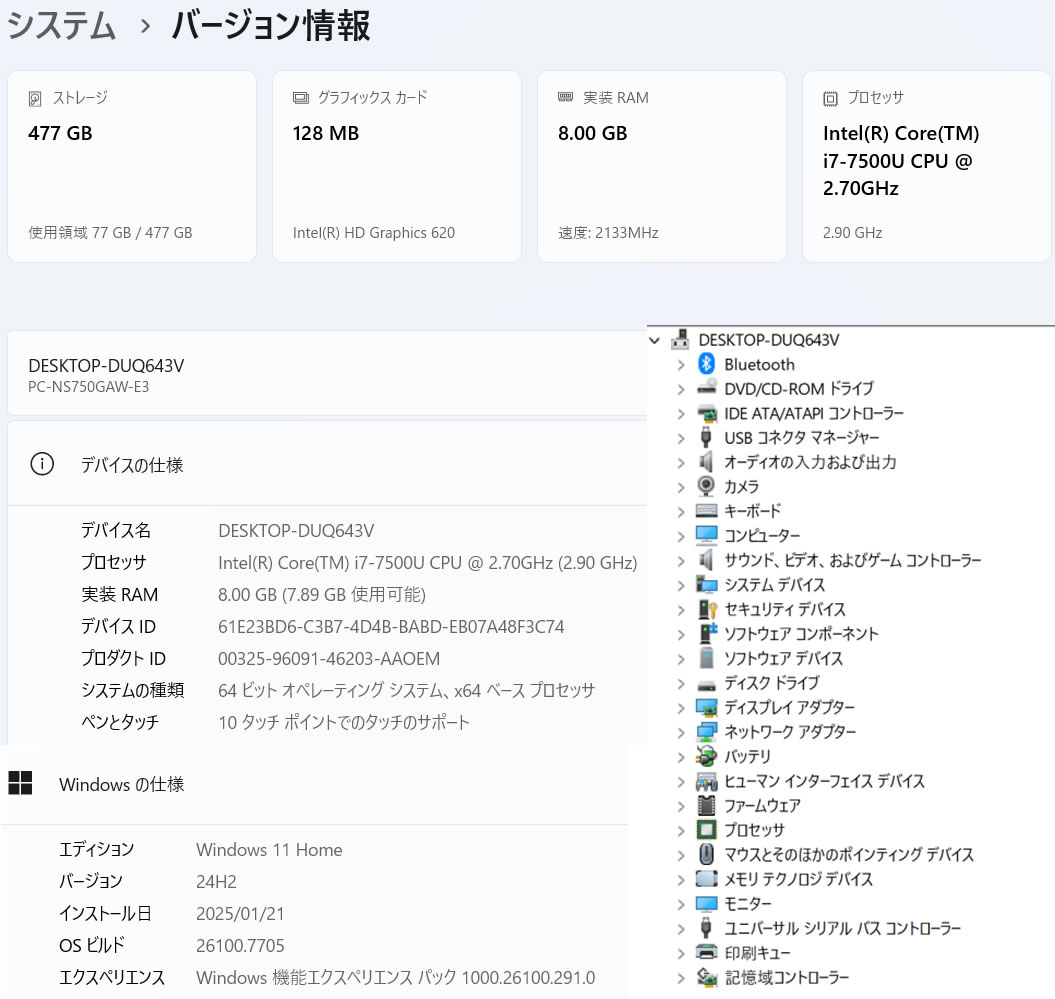Image resolution: width=1055 pixels, height=999 pixels.
Task: Open the ストレージ 477 GB card
Action: click(x=132, y=166)
